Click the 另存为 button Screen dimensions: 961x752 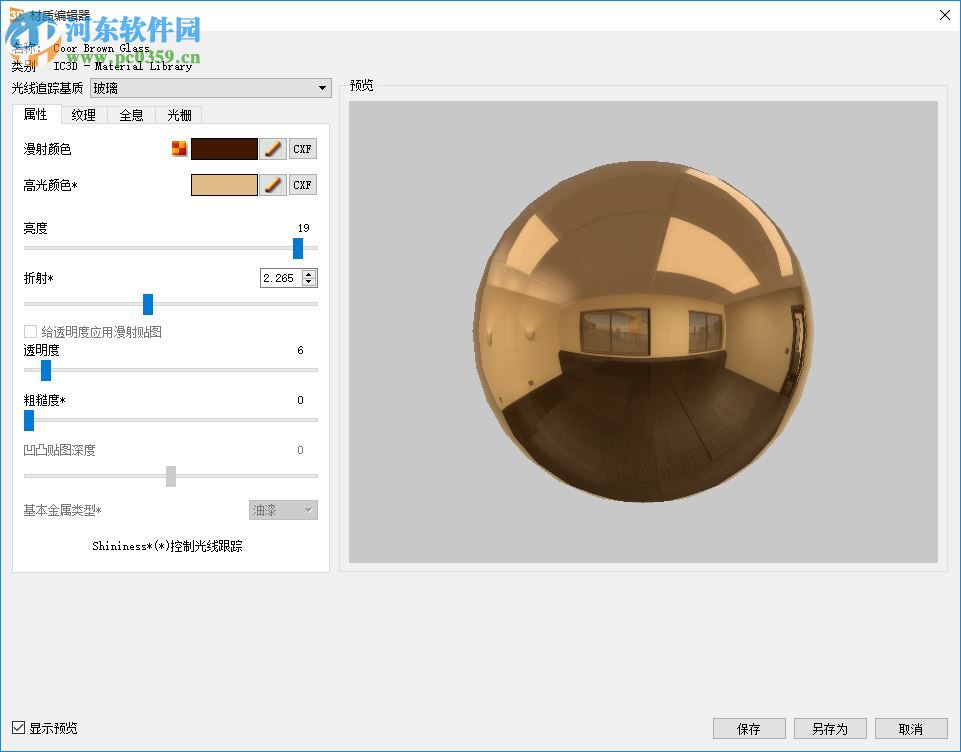[829, 728]
